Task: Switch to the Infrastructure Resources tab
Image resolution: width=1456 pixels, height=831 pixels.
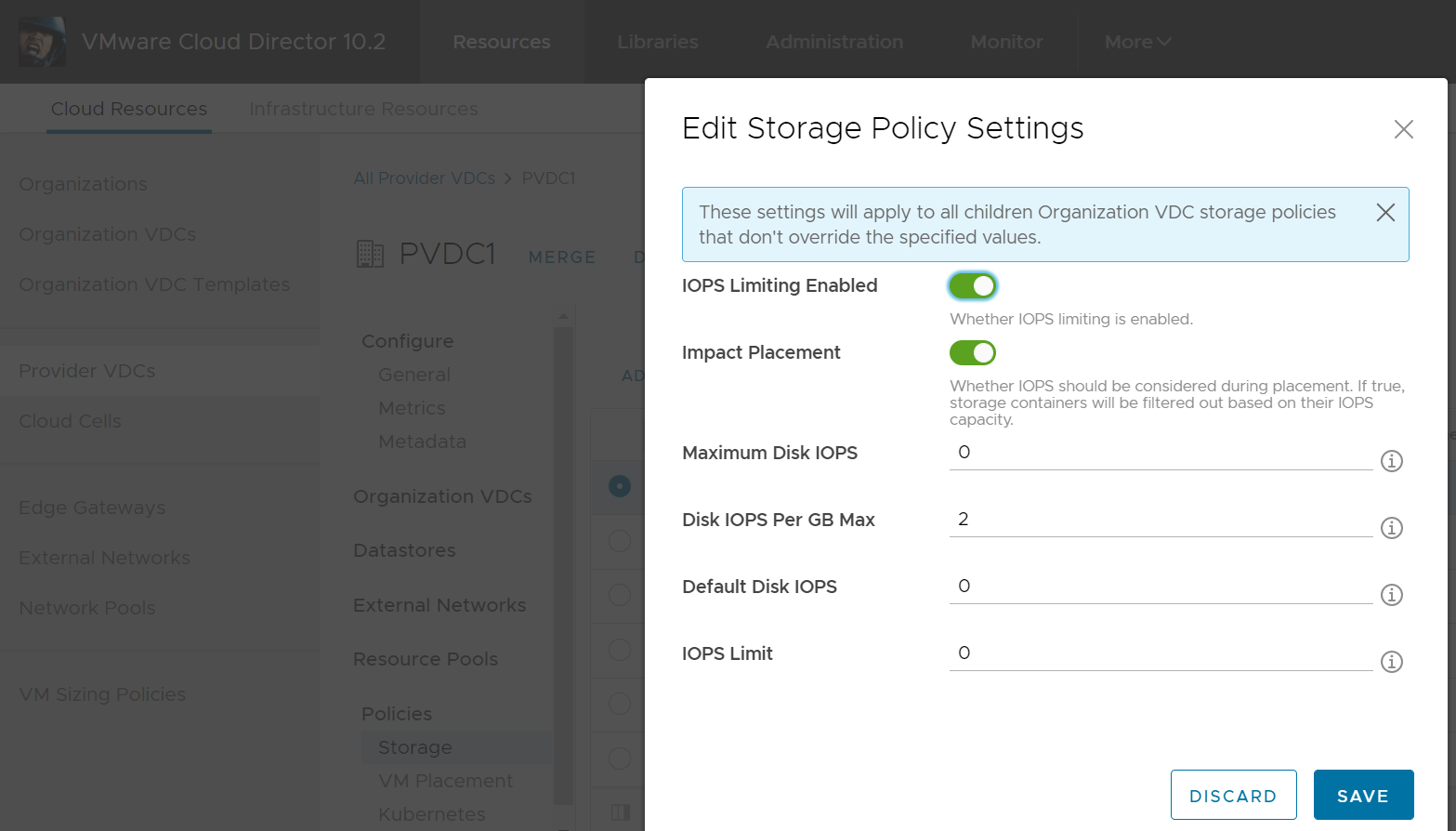Action: coord(363,109)
